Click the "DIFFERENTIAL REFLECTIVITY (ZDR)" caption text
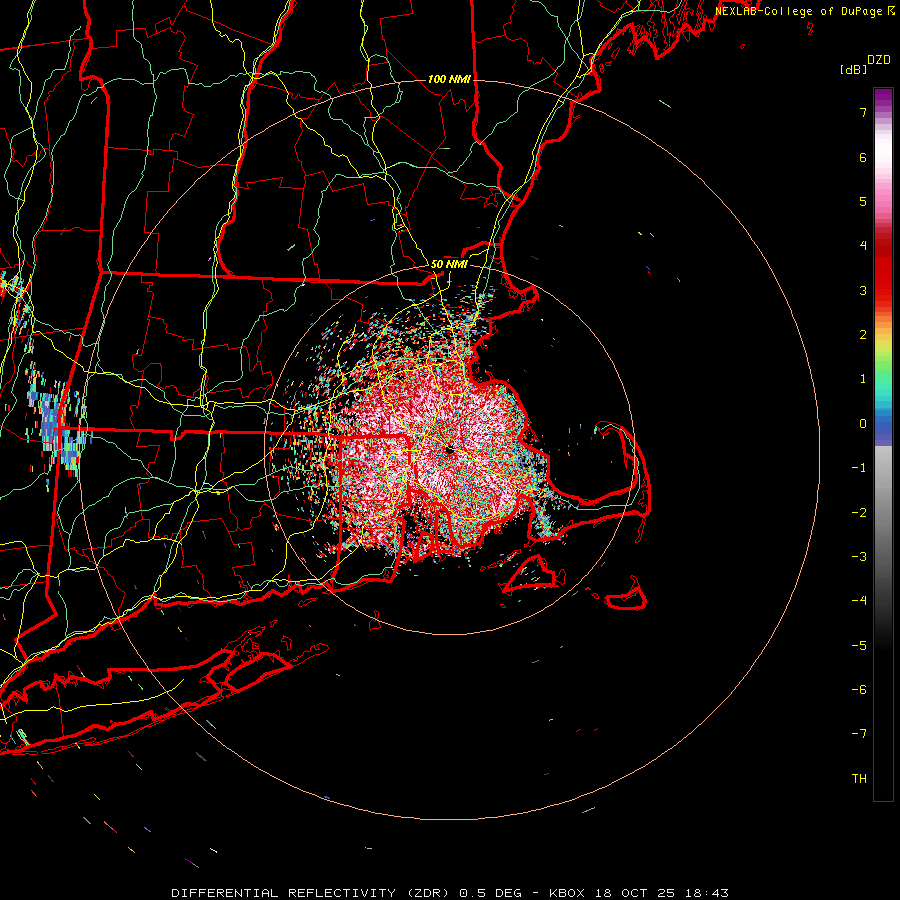Viewport: 900px width, 900px height. pos(313,893)
